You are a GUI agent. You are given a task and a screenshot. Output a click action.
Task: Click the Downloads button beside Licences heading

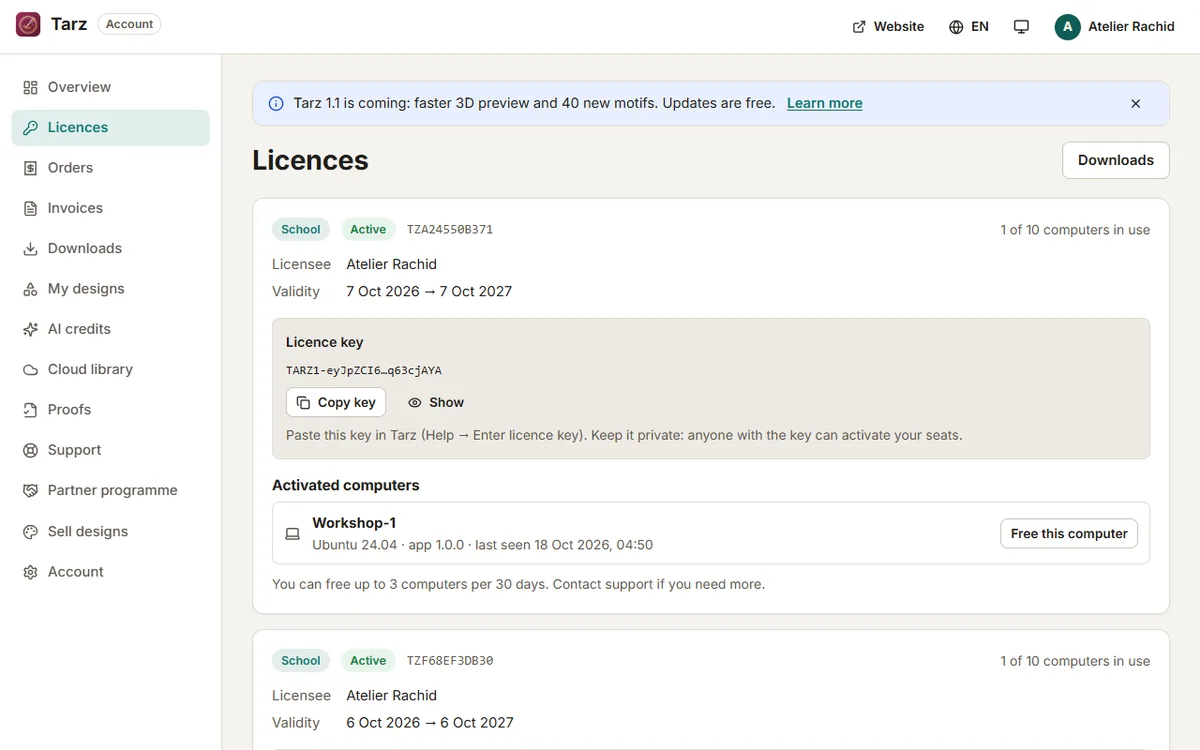(1116, 160)
